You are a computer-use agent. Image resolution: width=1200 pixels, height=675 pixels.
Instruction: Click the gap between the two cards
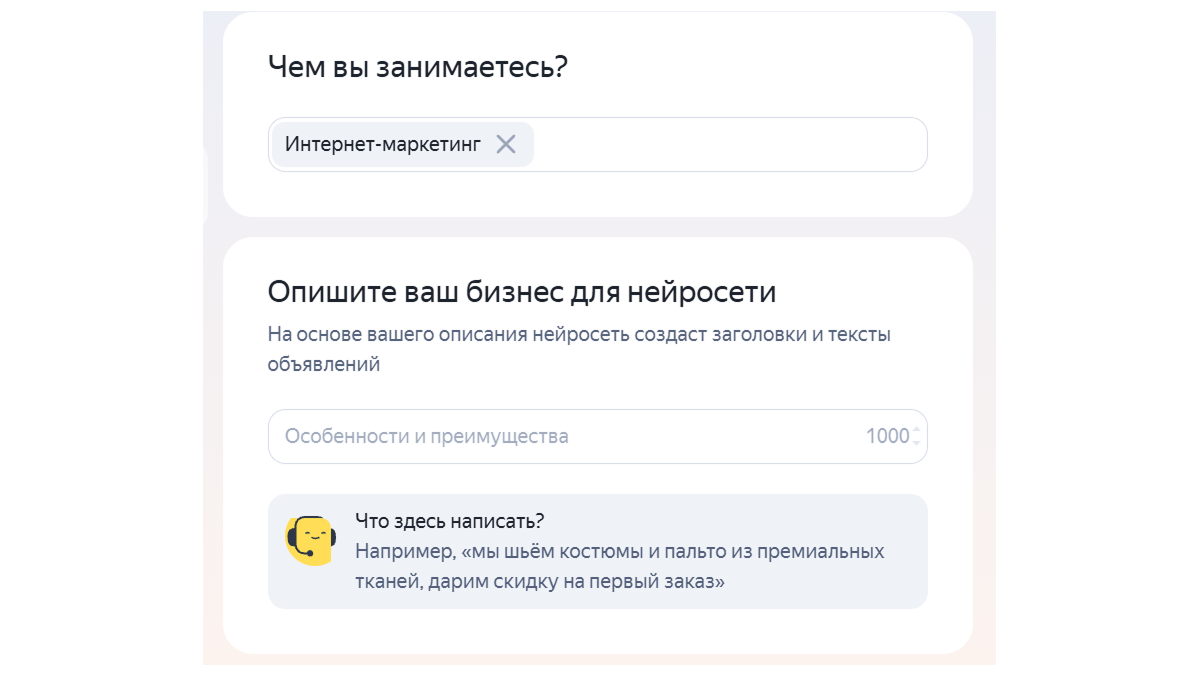[x=598, y=227]
